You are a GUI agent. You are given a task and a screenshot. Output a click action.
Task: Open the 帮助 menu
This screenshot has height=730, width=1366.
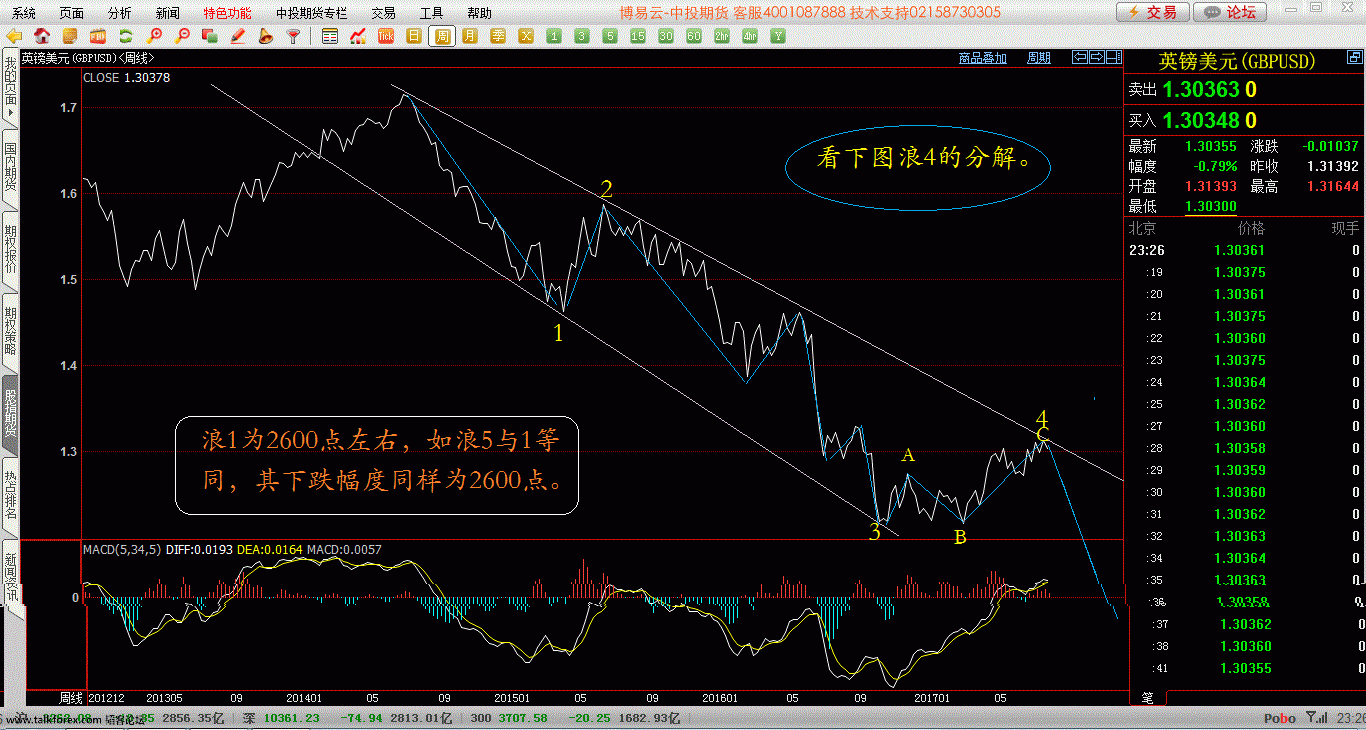(x=479, y=13)
